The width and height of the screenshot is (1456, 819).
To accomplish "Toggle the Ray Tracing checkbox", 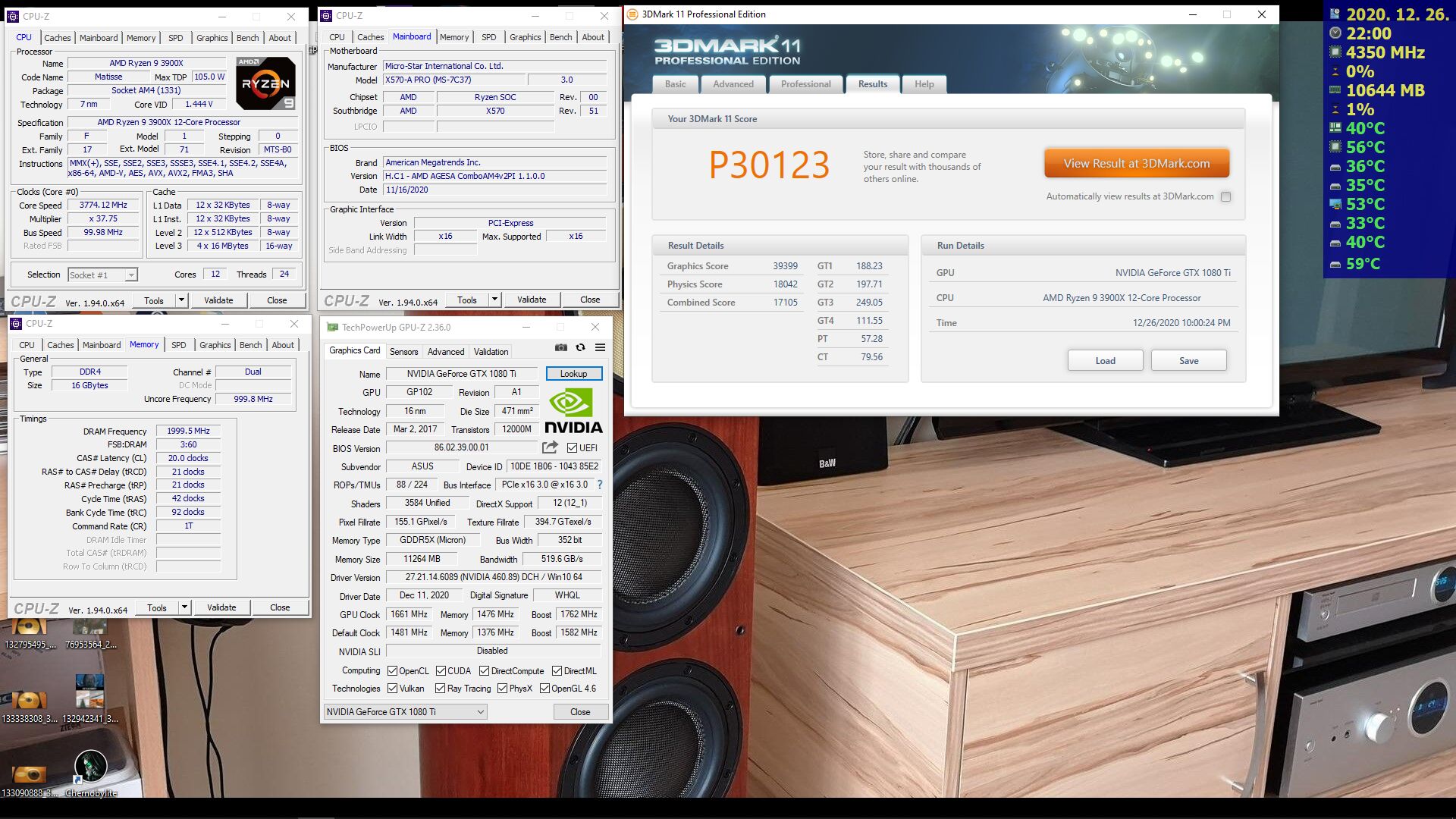I will pyautogui.click(x=440, y=689).
